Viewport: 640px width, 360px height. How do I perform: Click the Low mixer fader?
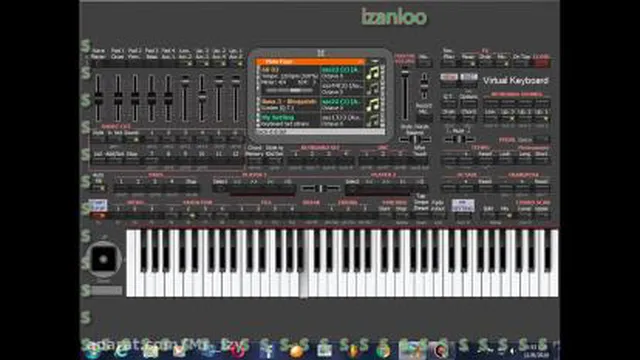pos(185,98)
